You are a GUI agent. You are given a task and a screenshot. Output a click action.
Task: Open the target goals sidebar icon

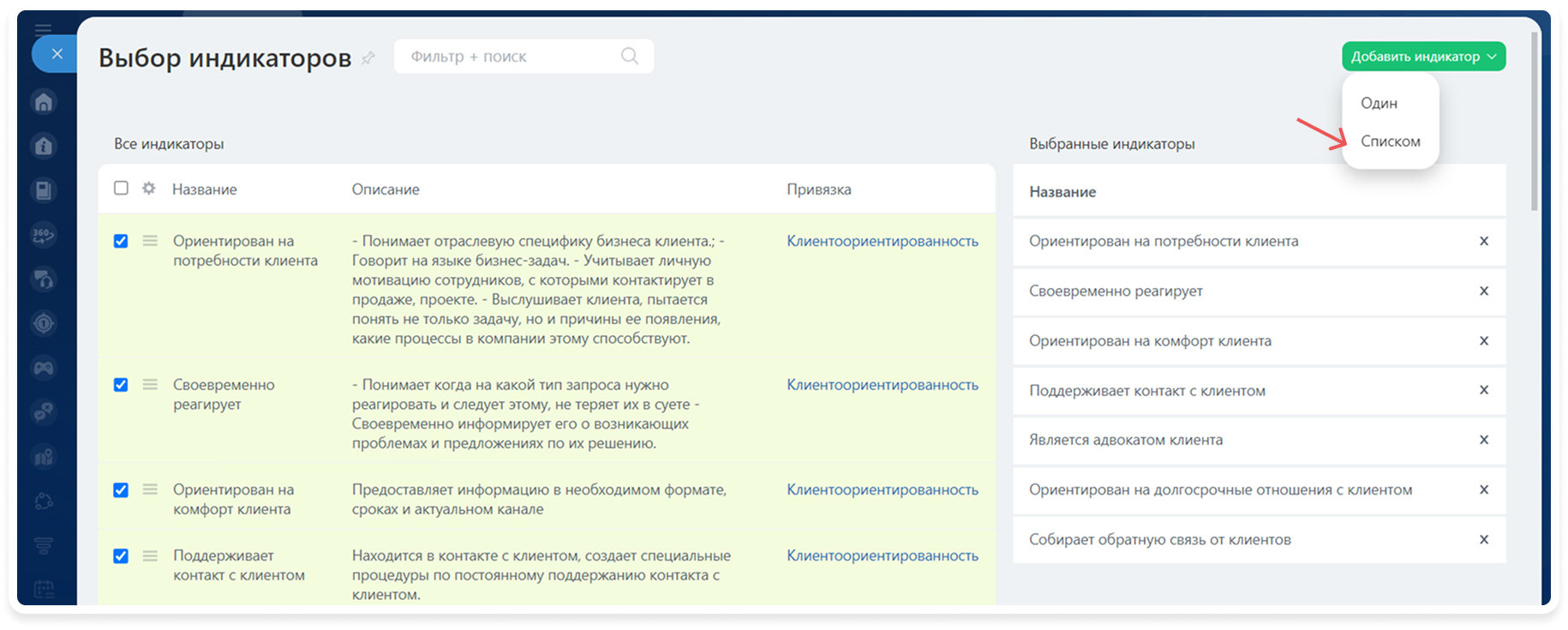tap(44, 323)
